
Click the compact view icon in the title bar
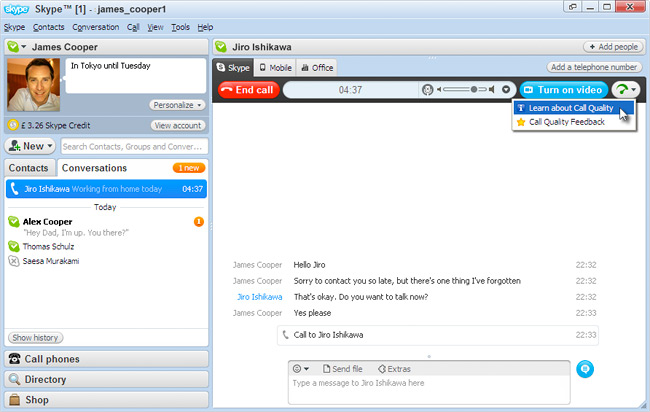(x=572, y=7)
